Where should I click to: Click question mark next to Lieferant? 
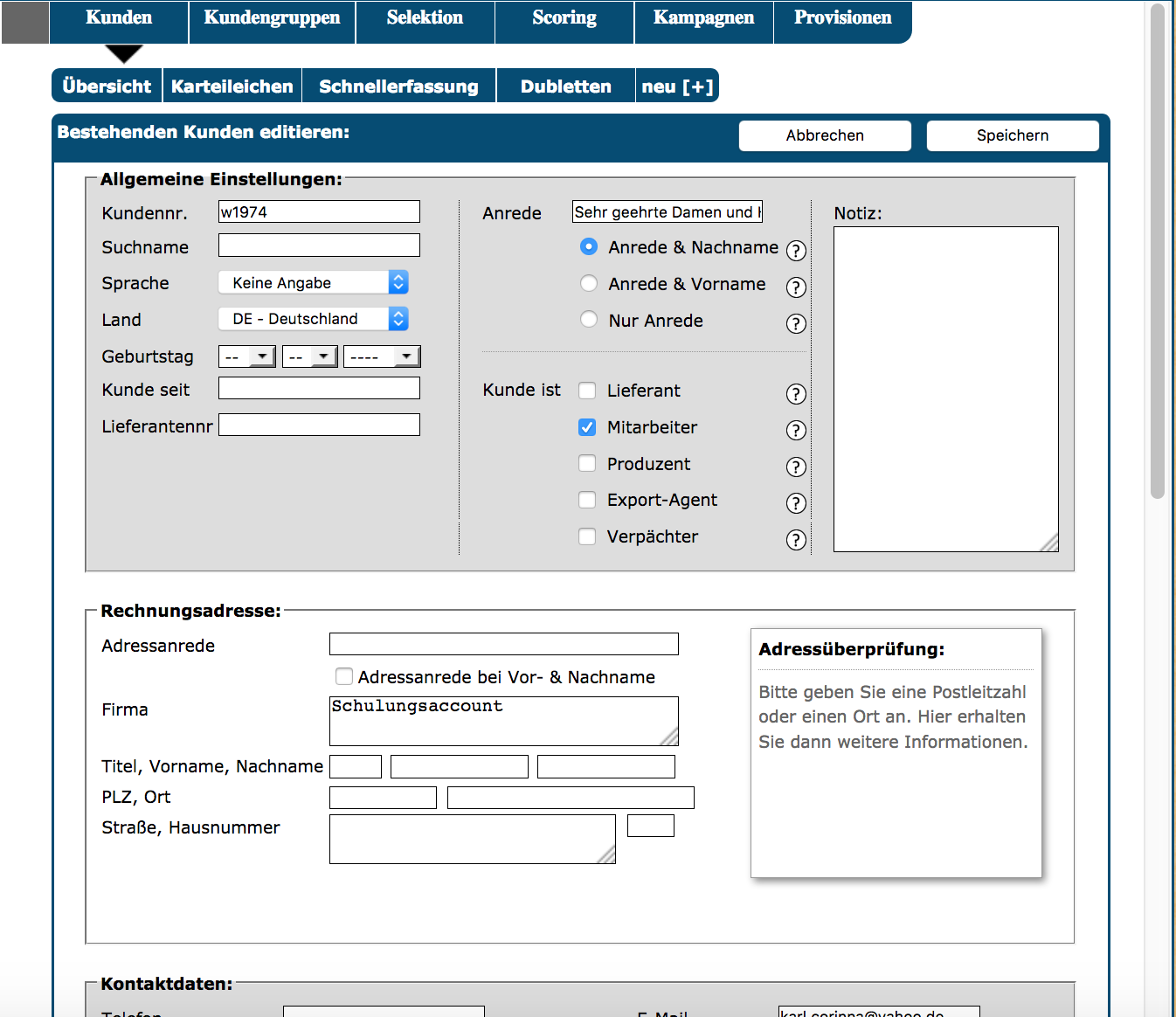(795, 394)
